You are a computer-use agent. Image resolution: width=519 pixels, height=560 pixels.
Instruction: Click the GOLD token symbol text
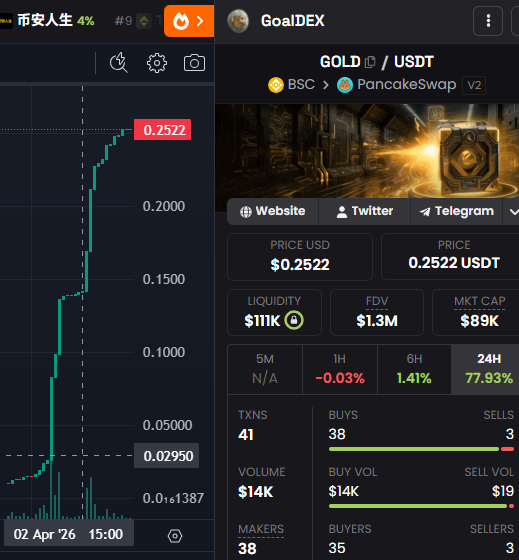[340, 62]
